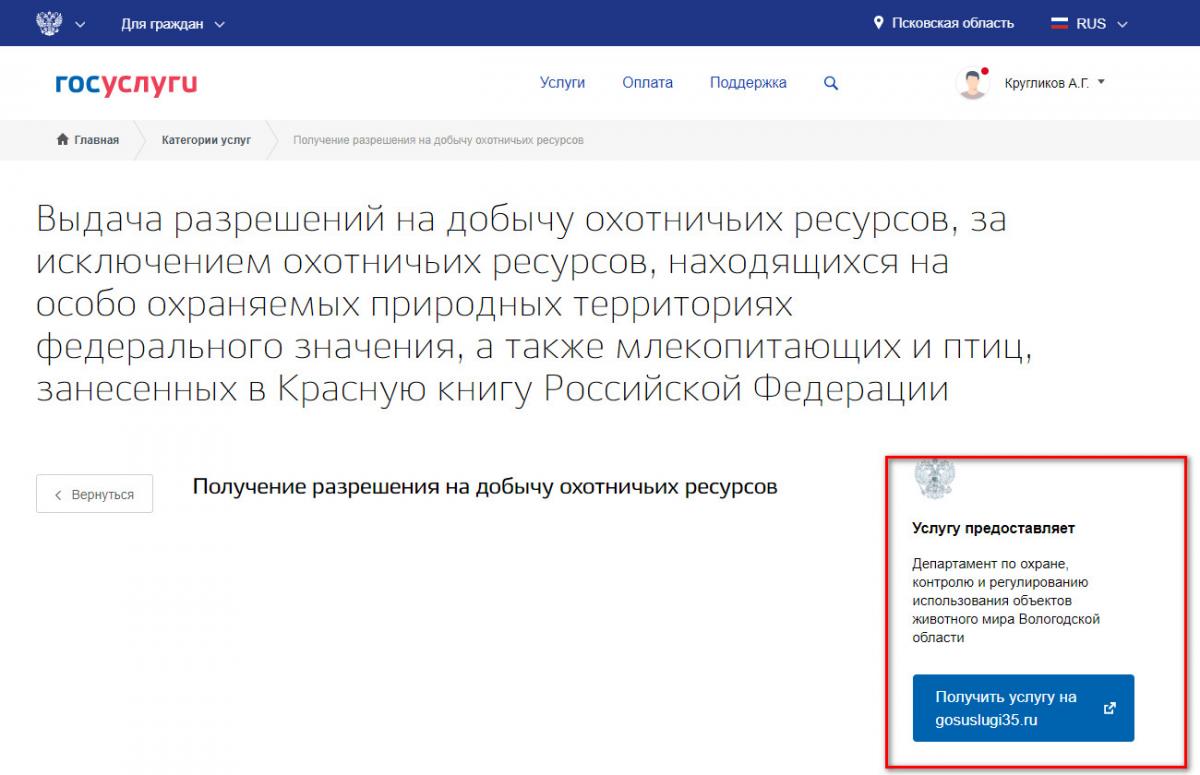Click the search magnifier icon
Image resolution: width=1200 pixels, height=775 pixels.
(x=831, y=84)
